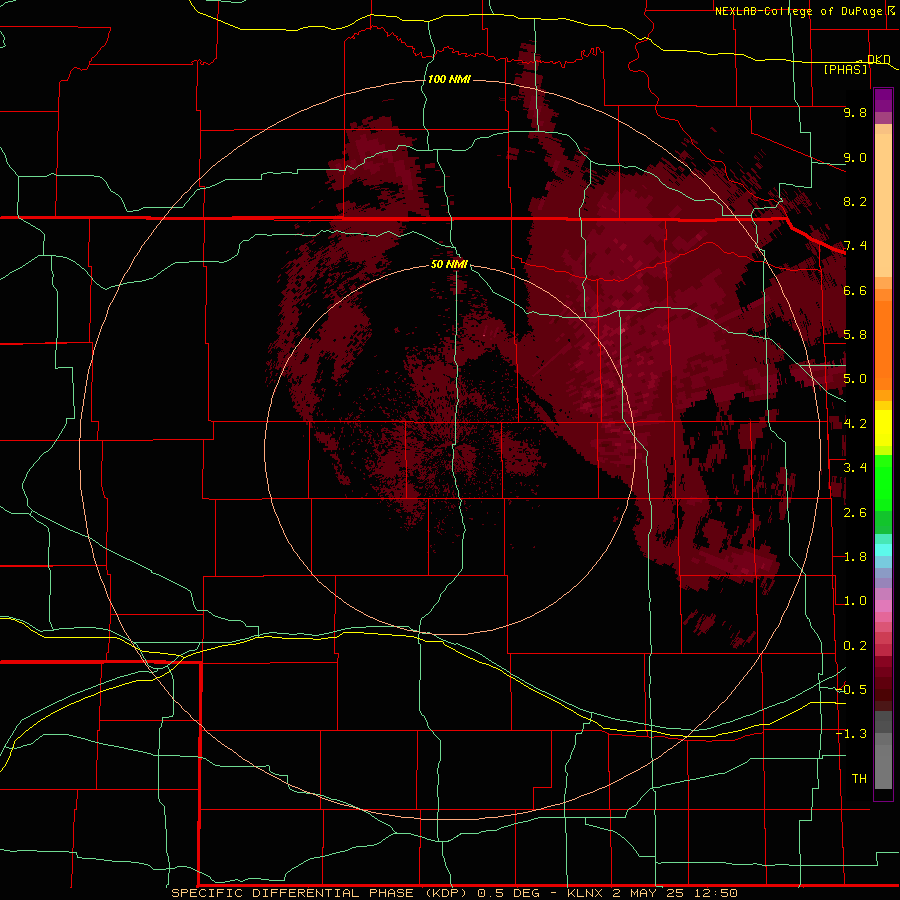Click the 1.8 value on color scale
900x900 pixels.
[x=855, y=557]
